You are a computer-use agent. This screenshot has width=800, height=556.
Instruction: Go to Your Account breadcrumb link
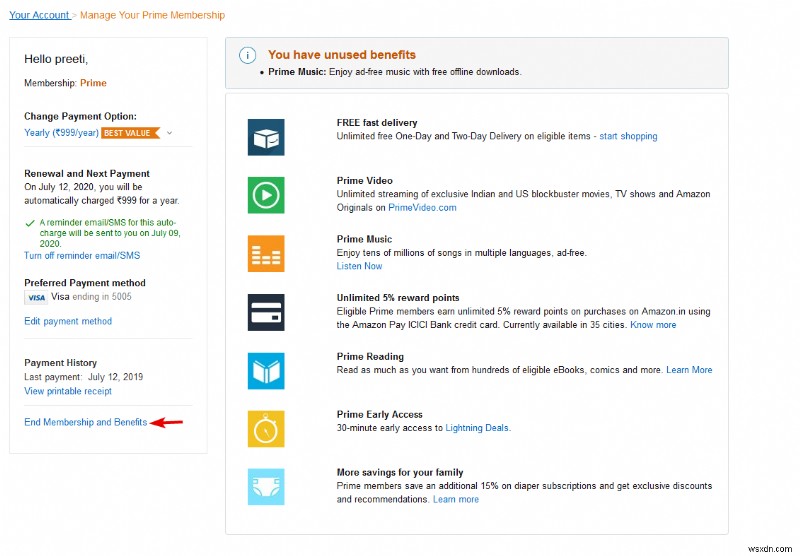[x=39, y=15]
